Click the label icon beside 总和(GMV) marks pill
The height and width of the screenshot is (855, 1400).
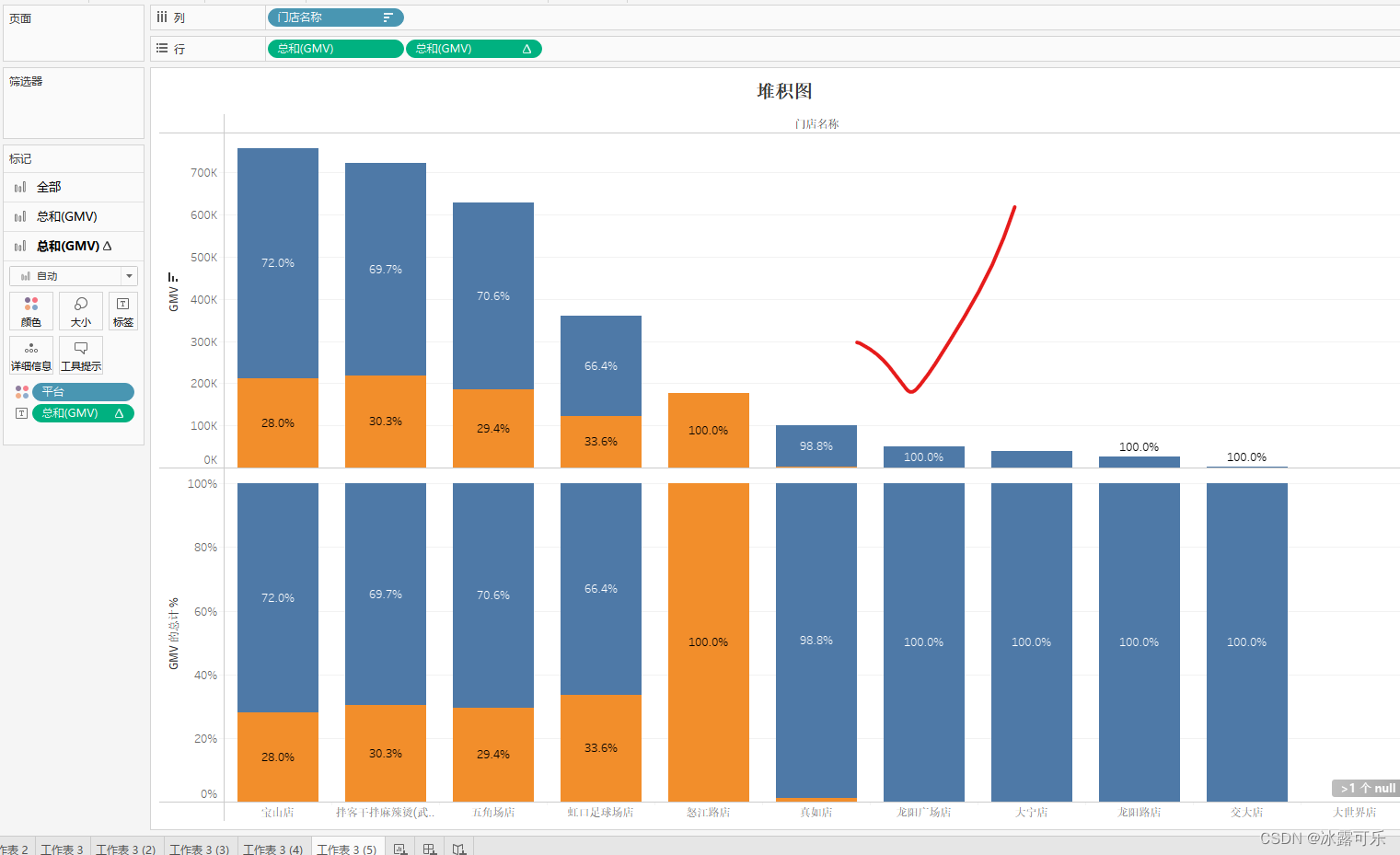point(22,413)
